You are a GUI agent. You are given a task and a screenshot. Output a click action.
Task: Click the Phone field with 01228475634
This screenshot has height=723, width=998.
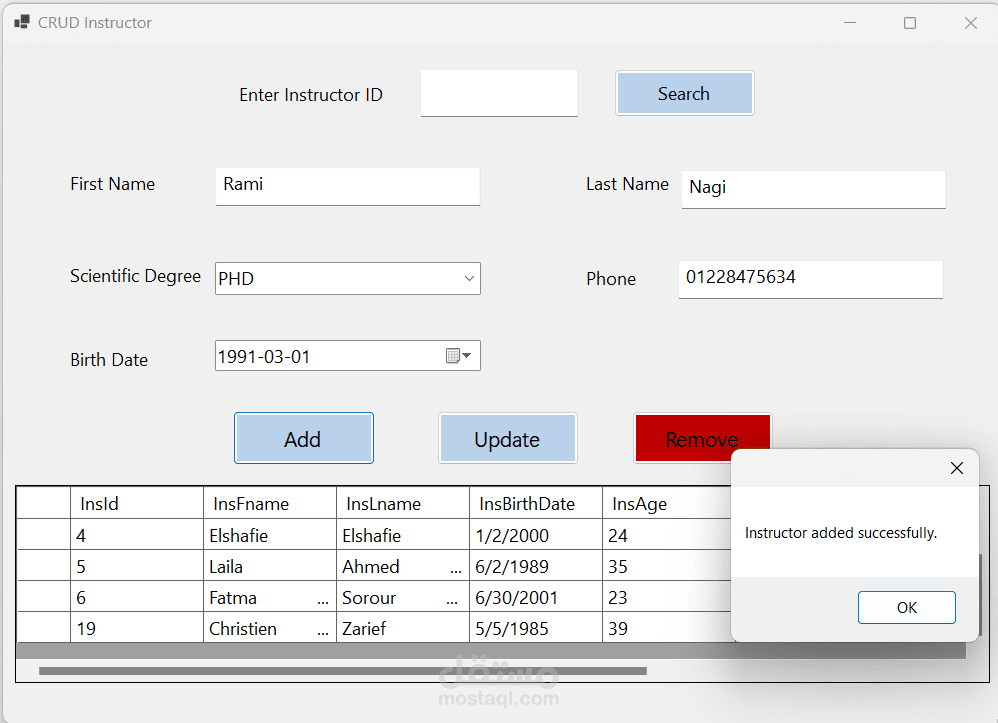(x=810, y=279)
